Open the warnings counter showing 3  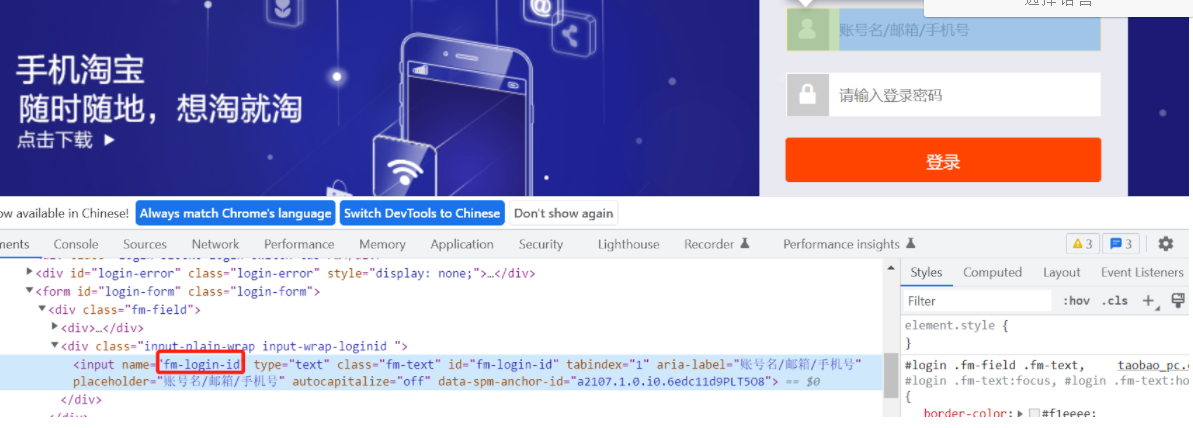coord(1082,244)
